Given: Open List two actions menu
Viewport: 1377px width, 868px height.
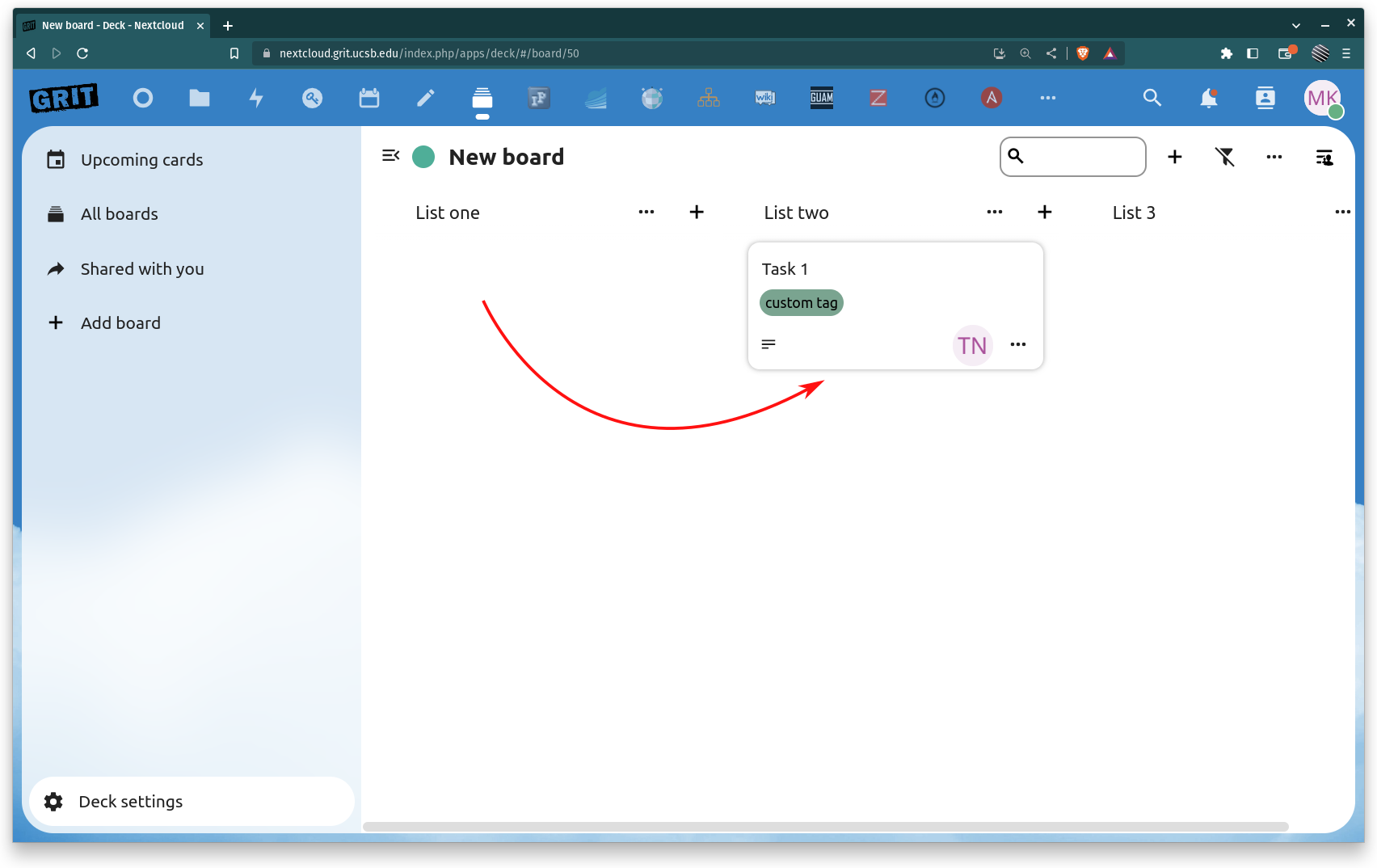Looking at the screenshot, I should pos(995,212).
